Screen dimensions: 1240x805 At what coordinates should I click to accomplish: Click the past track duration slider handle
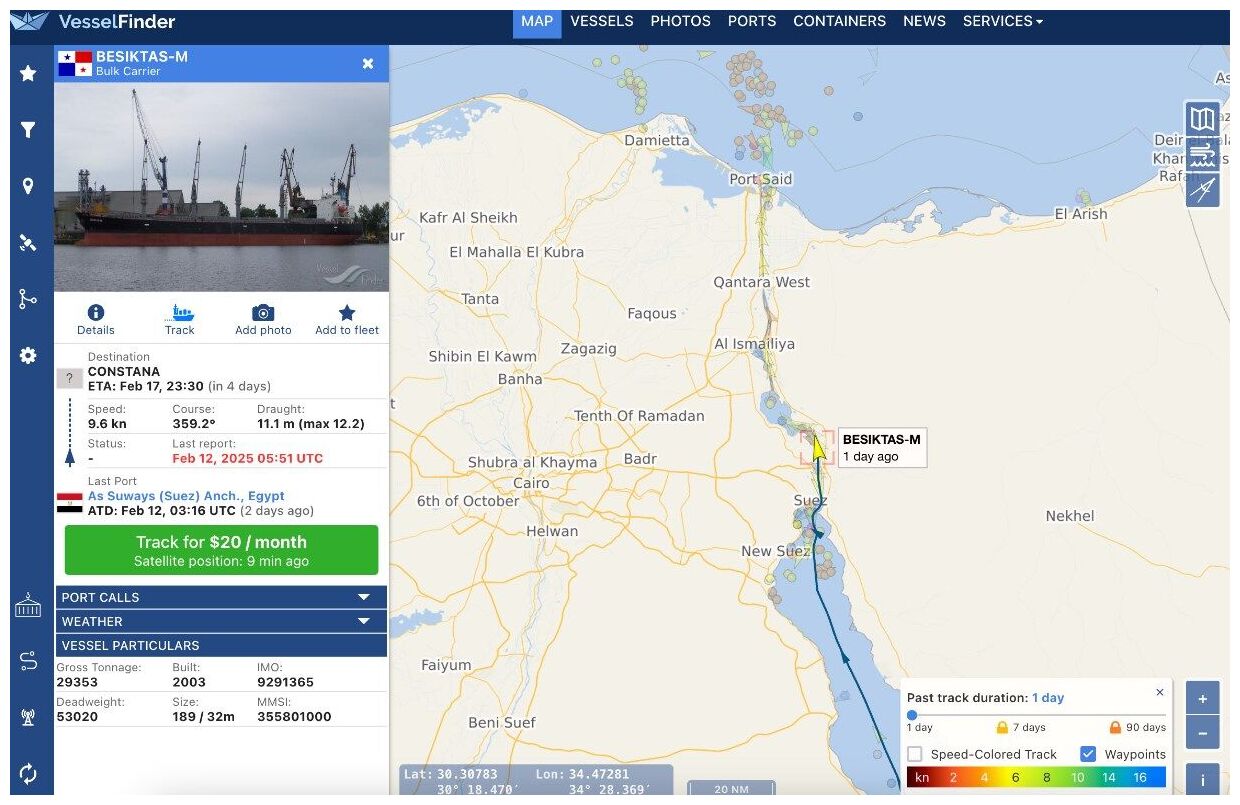pos(912,715)
